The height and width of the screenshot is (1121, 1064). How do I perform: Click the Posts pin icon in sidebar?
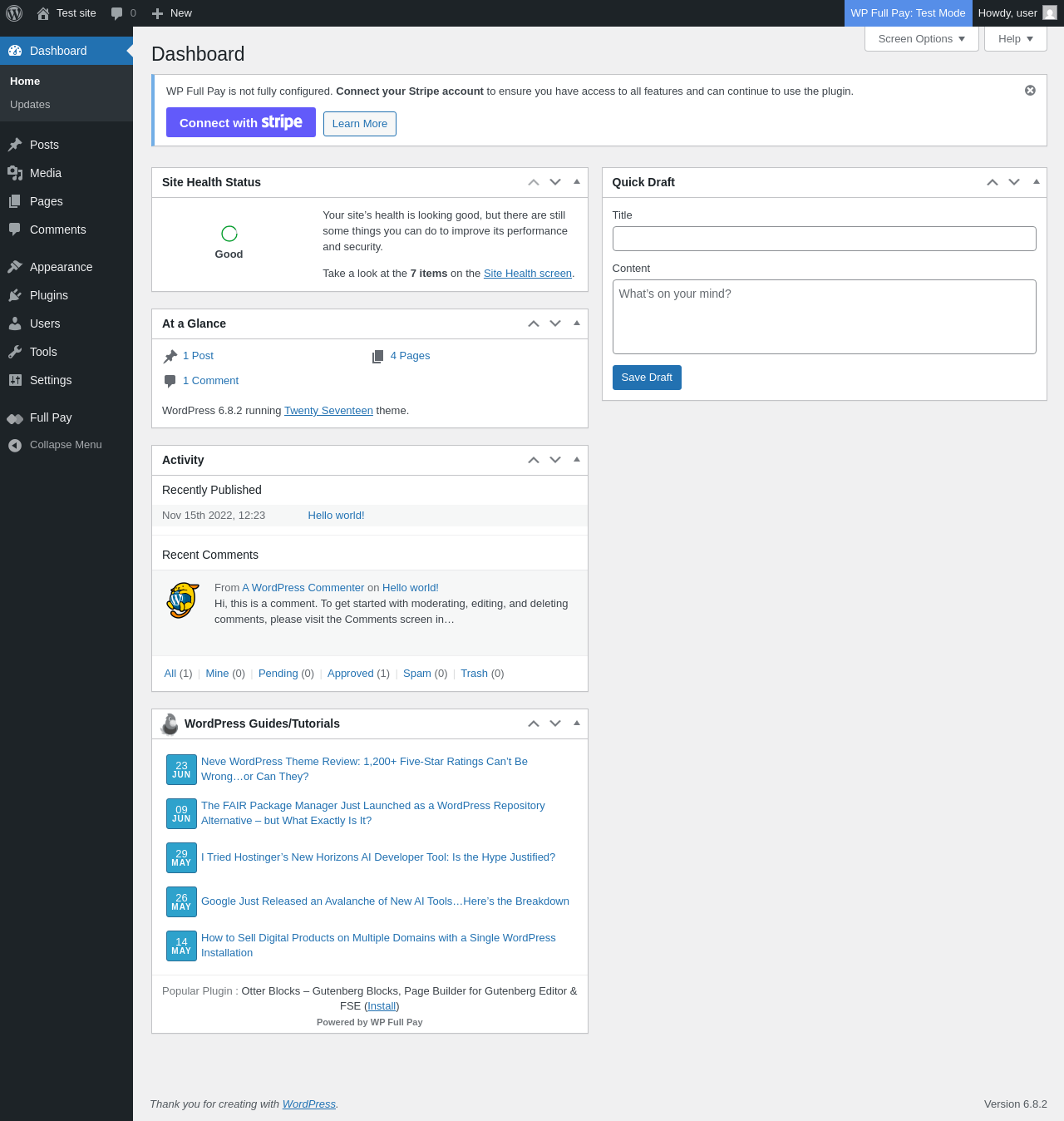point(15,145)
